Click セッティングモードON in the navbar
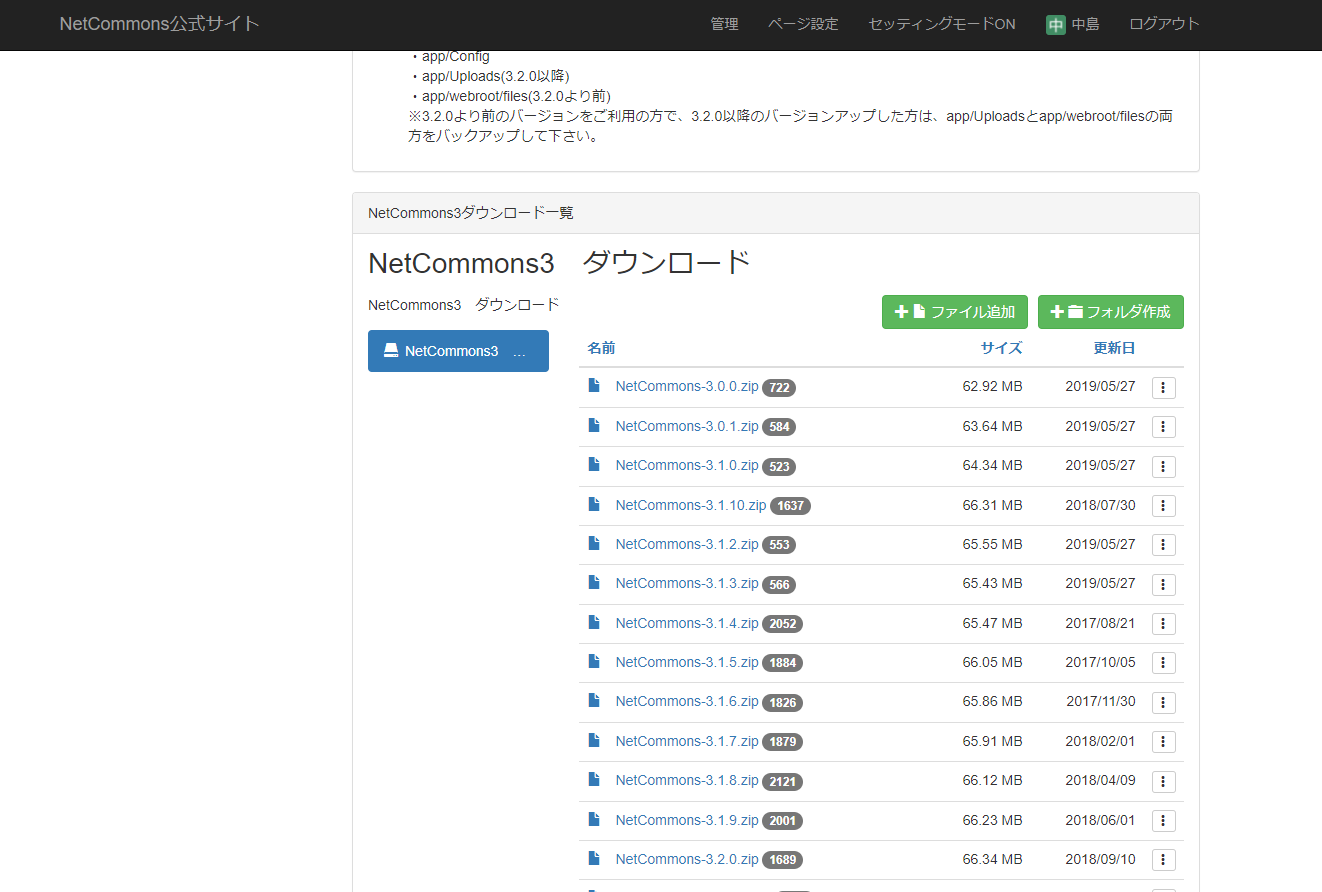1322x892 pixels. tap(942, 24)
